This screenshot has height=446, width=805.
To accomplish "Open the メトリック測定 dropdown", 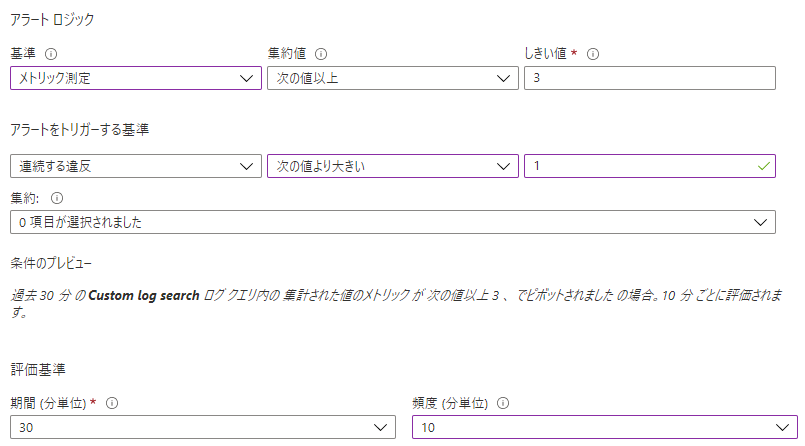I will point(136,78).
